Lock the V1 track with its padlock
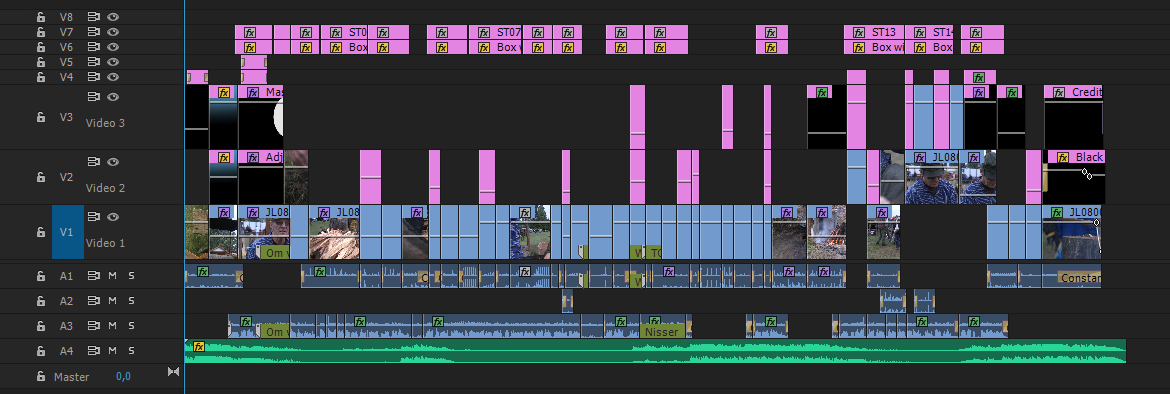 [41, 232]
